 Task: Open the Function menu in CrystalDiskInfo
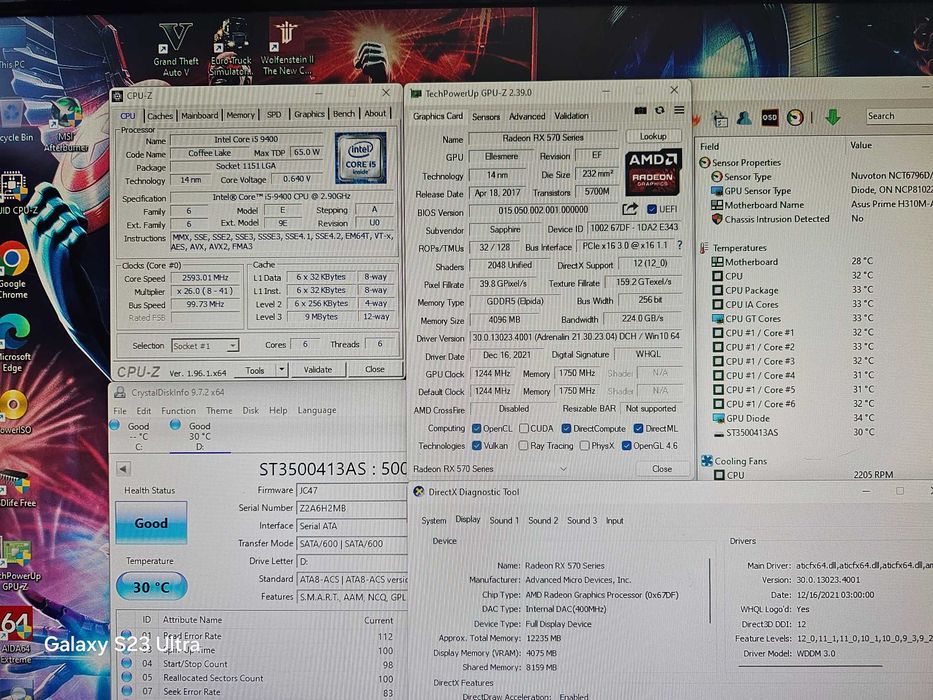click(x=178, y=411)
